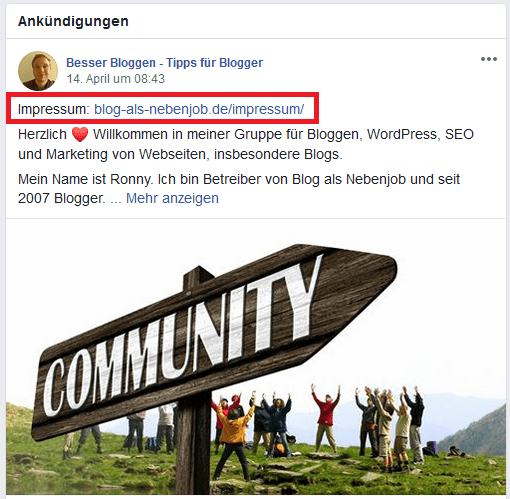Open the Besser Bloggen group name link
The height and width of the screenshot is (499, 510).
click(164, 63)
